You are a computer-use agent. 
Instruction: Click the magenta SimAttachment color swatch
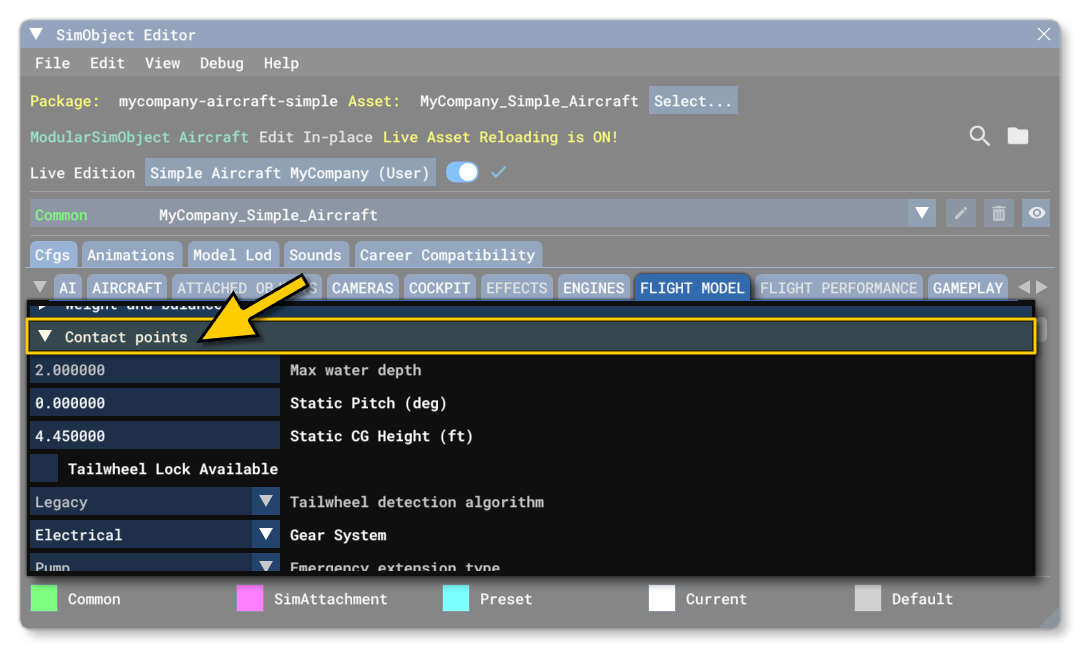tap(249, 599)
